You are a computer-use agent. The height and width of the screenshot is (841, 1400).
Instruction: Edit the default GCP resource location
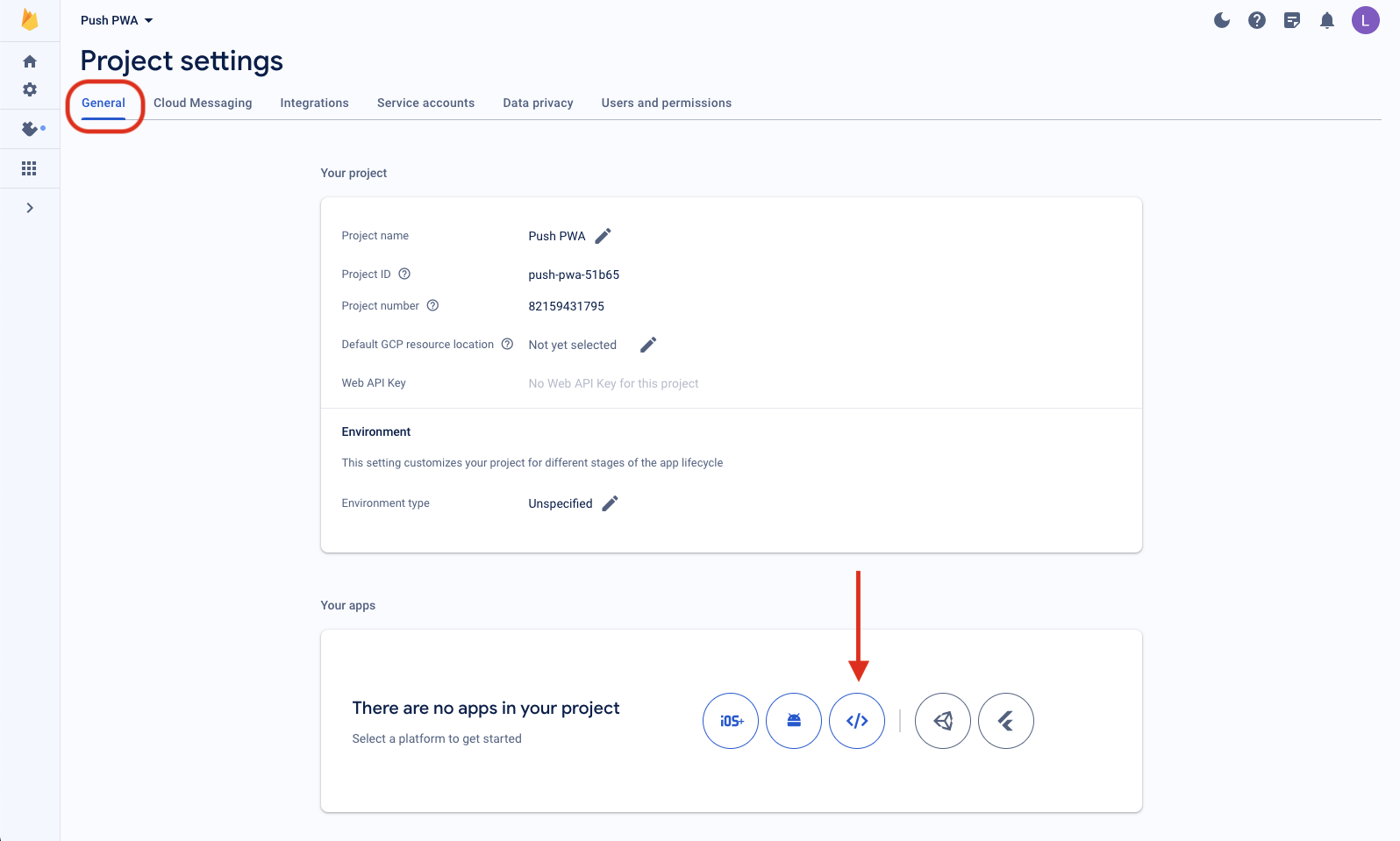tap(648, 345)
